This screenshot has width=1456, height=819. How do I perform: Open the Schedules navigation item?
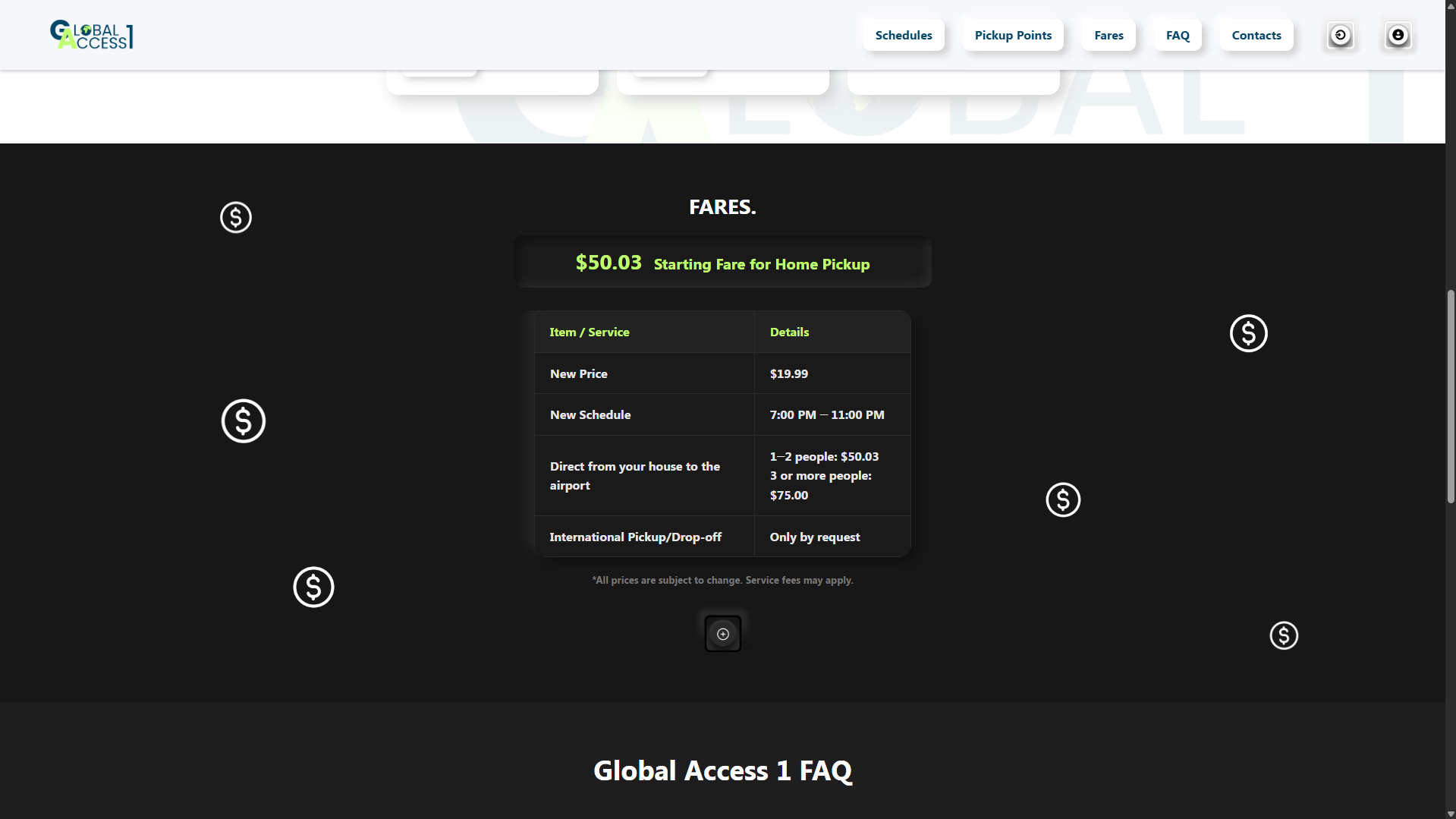pyautogui.click(x=903, y=35)
